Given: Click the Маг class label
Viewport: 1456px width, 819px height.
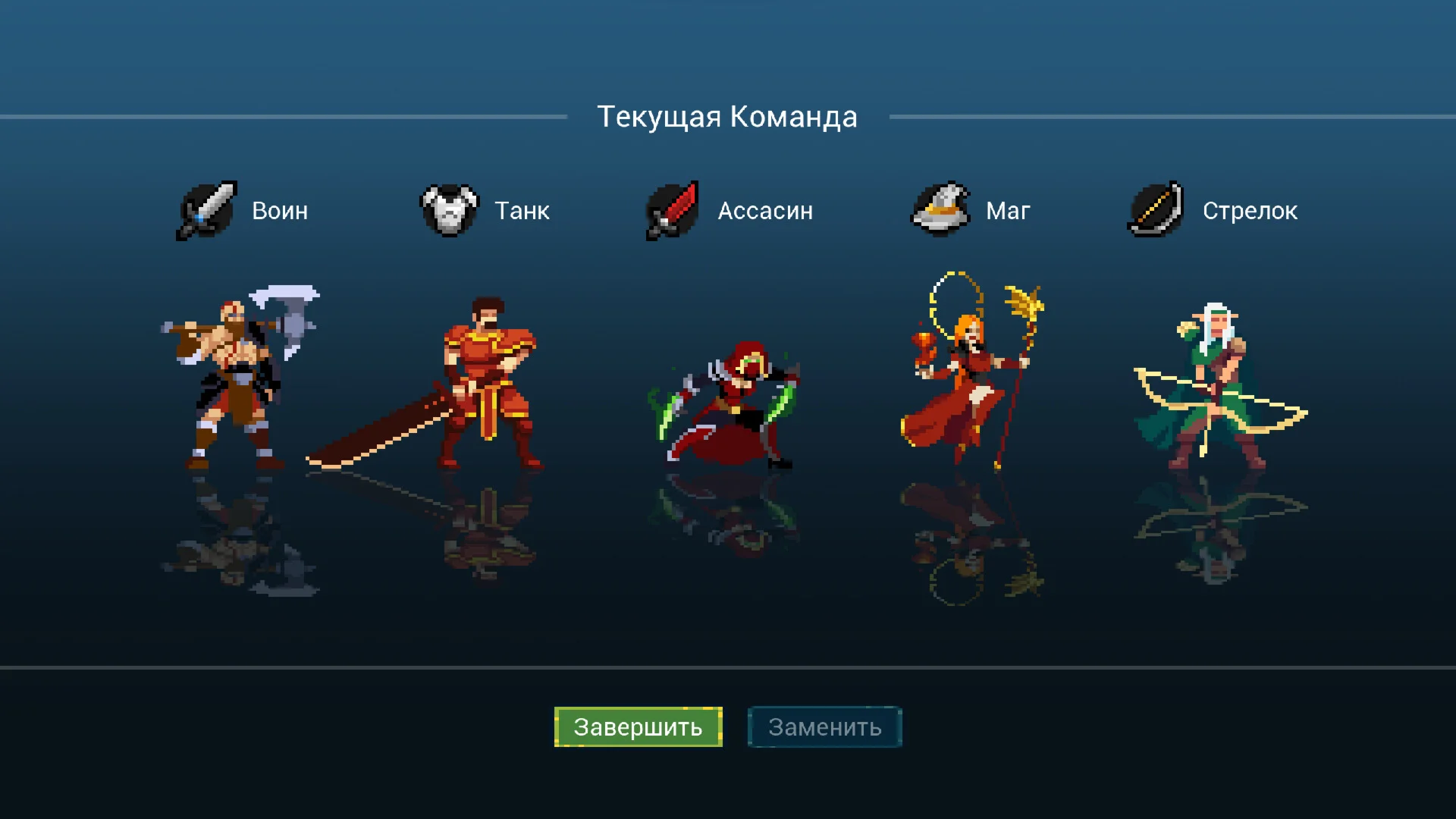Looking at the screenshot, I should coord(1008,211).
